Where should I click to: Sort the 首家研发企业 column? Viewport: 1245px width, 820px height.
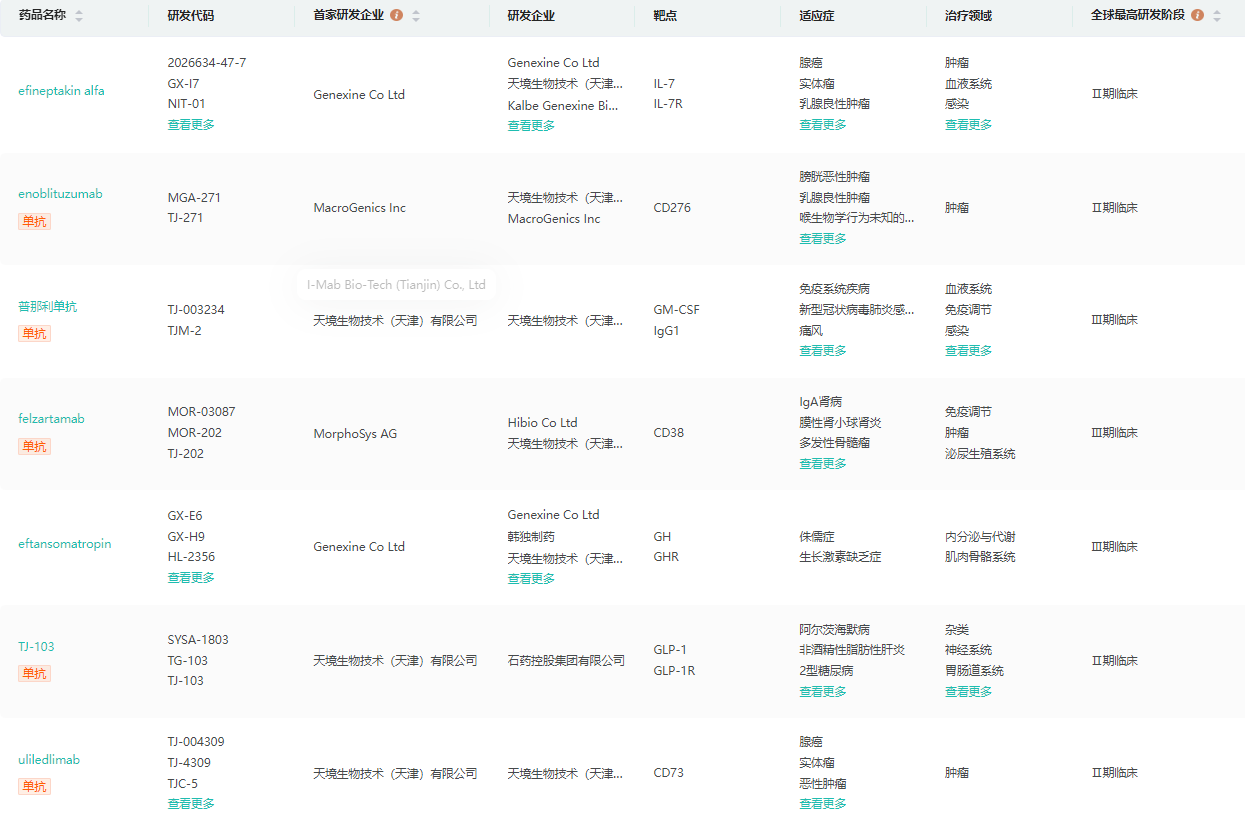tap(416, 16)
